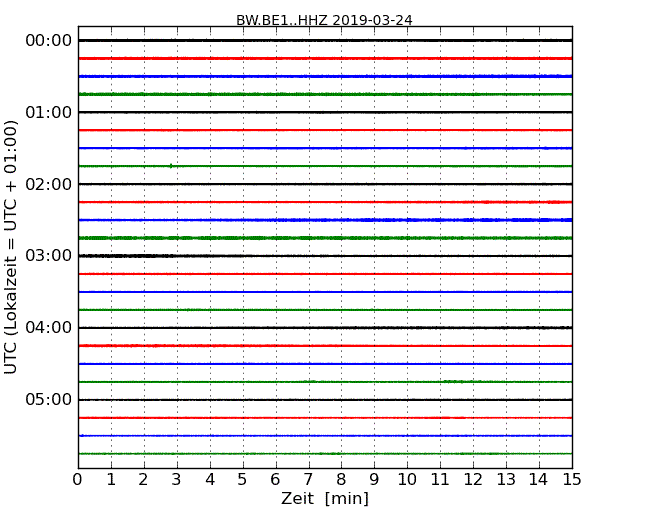Click the 05:00 time label

(49, 399)
